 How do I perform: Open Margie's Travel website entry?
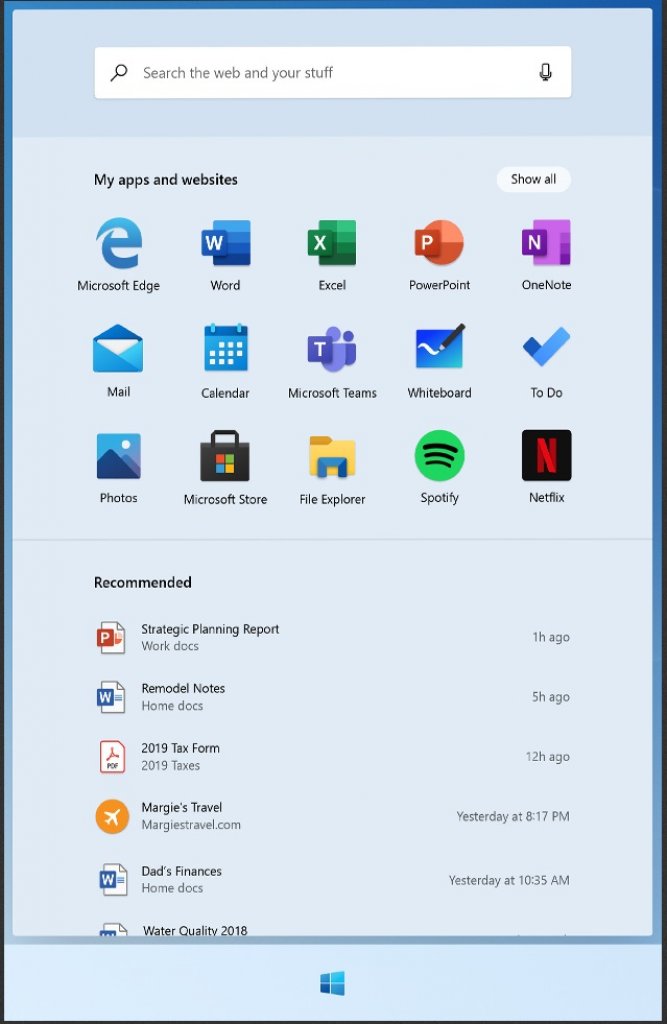point(182,808)
